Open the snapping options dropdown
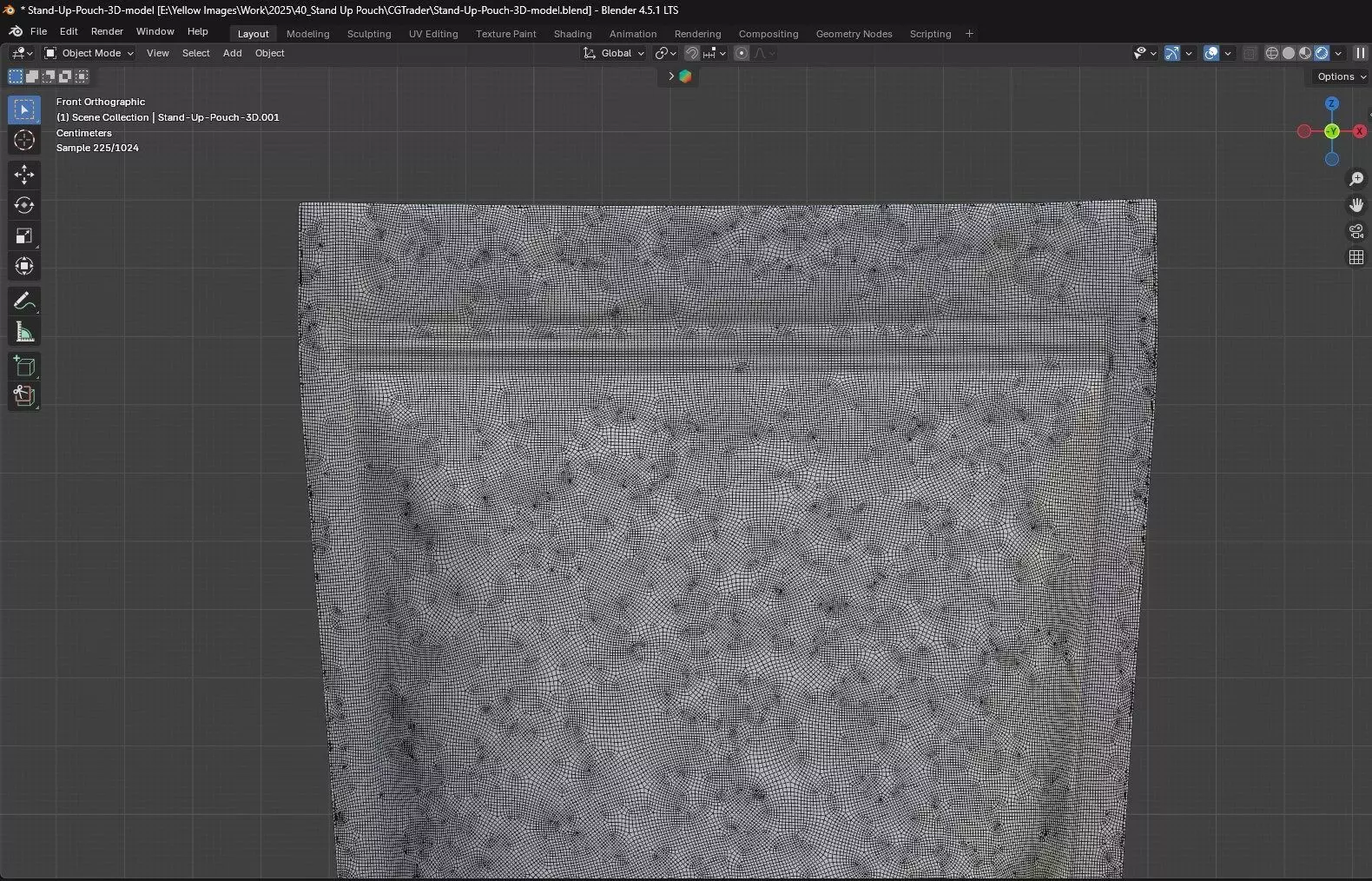Screen dimensions: 1372x881 [715, 53]
